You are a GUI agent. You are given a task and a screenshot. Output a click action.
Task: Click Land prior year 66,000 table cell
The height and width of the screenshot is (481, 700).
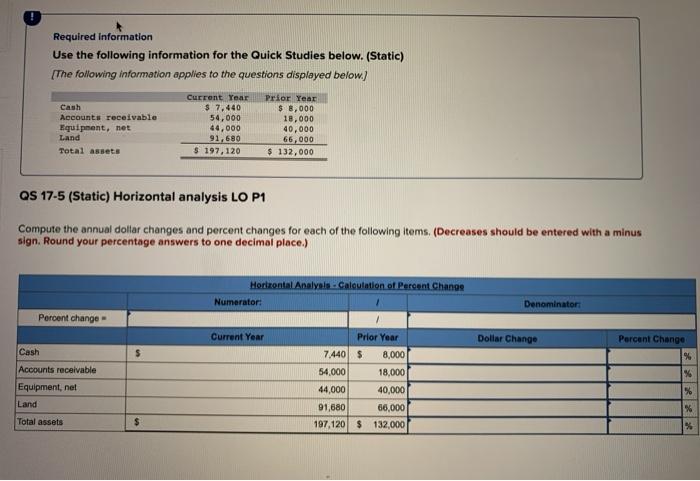pos(378,407)
